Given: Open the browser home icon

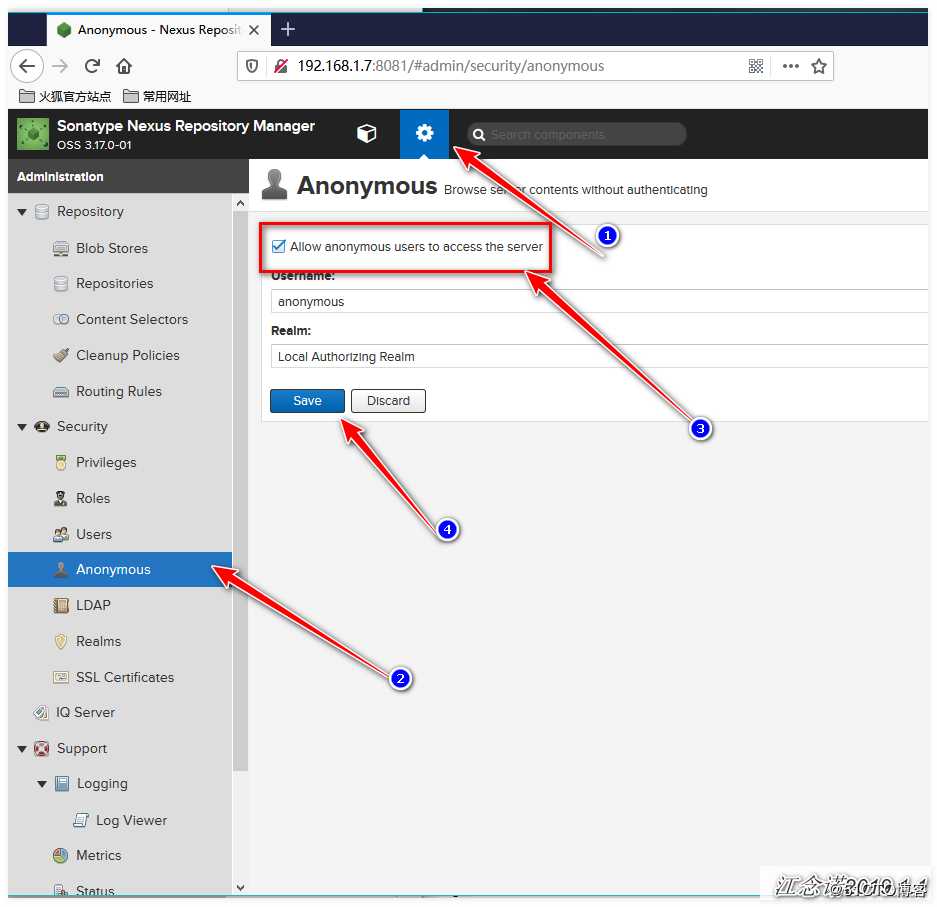Looking at the screenshot, I should pos(124,66).
